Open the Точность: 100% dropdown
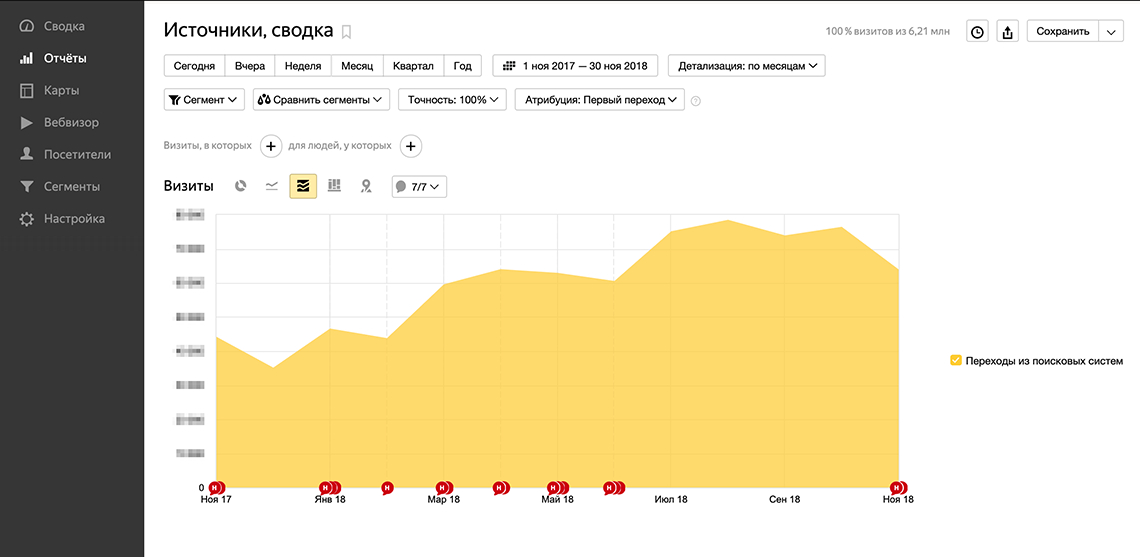The width and height of the screenshot is (1140, 557). click(452, 100)
